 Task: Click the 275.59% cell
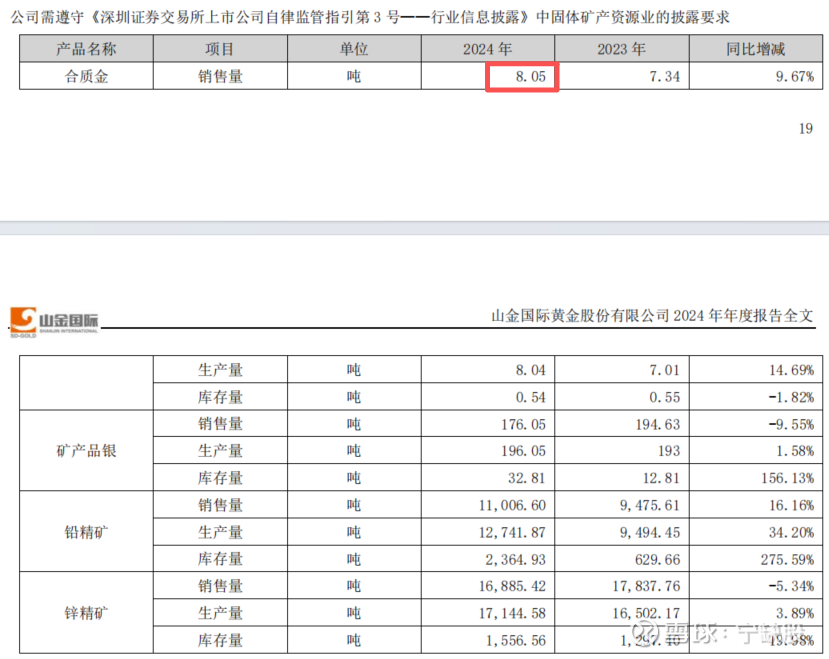pos(756,559)
